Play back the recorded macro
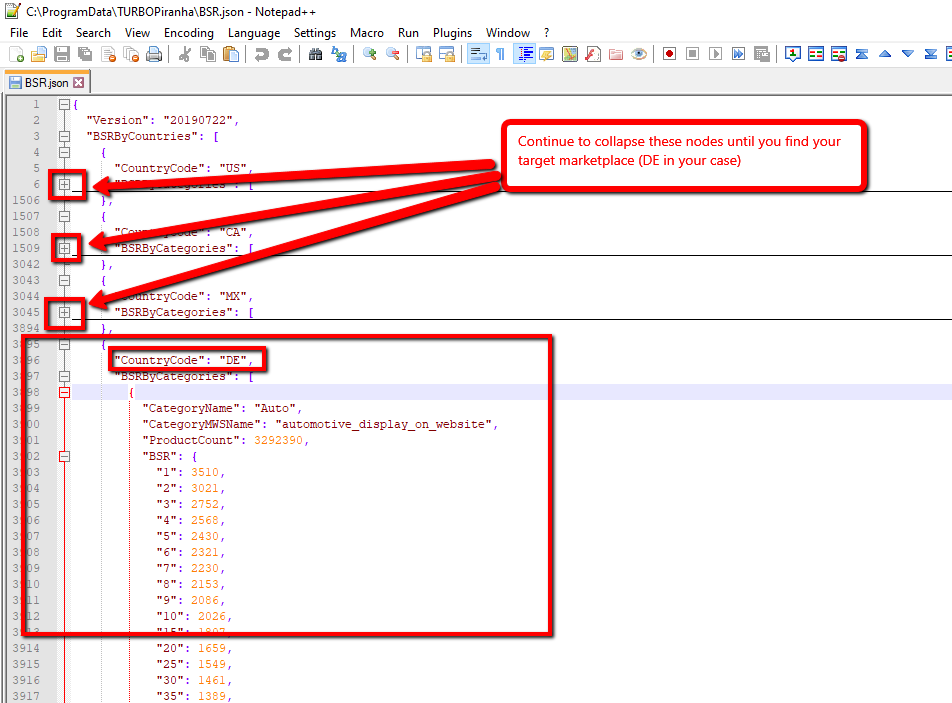This screenshot has width=952, height=703. coord(715,54)
